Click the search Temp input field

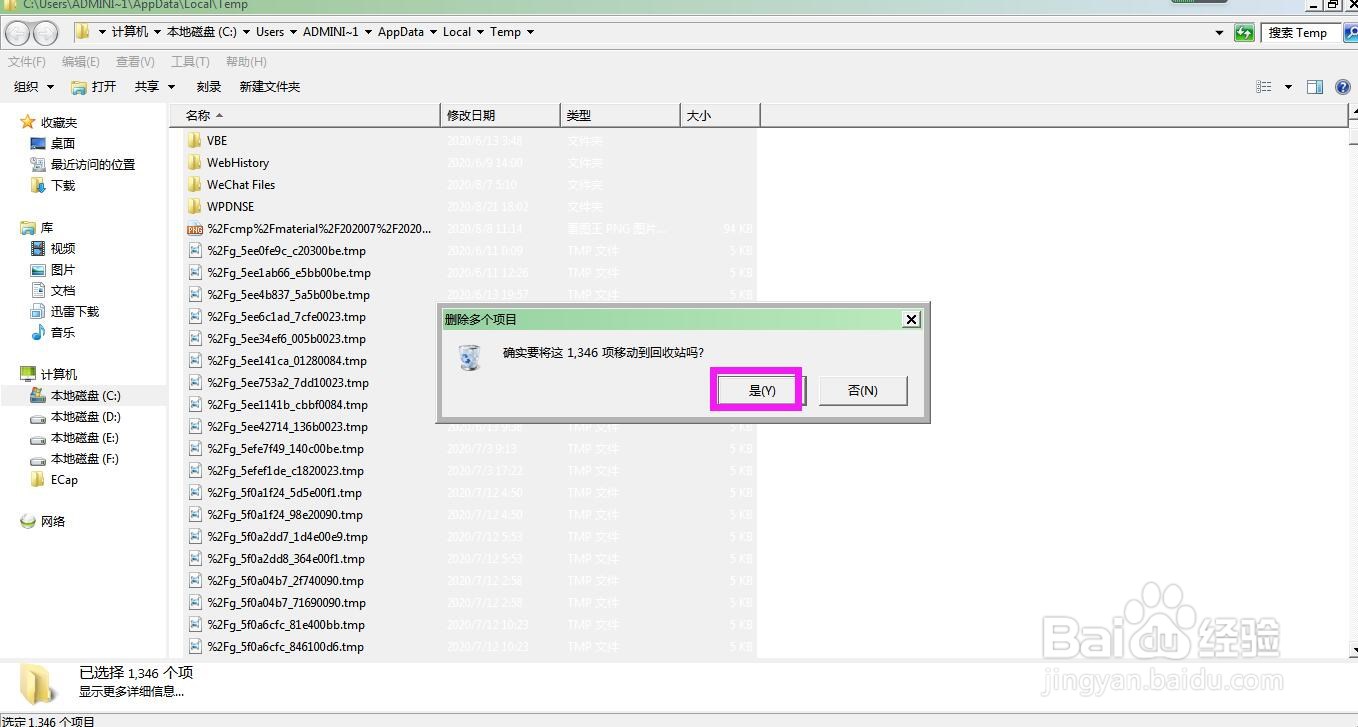pos(1299,33)
